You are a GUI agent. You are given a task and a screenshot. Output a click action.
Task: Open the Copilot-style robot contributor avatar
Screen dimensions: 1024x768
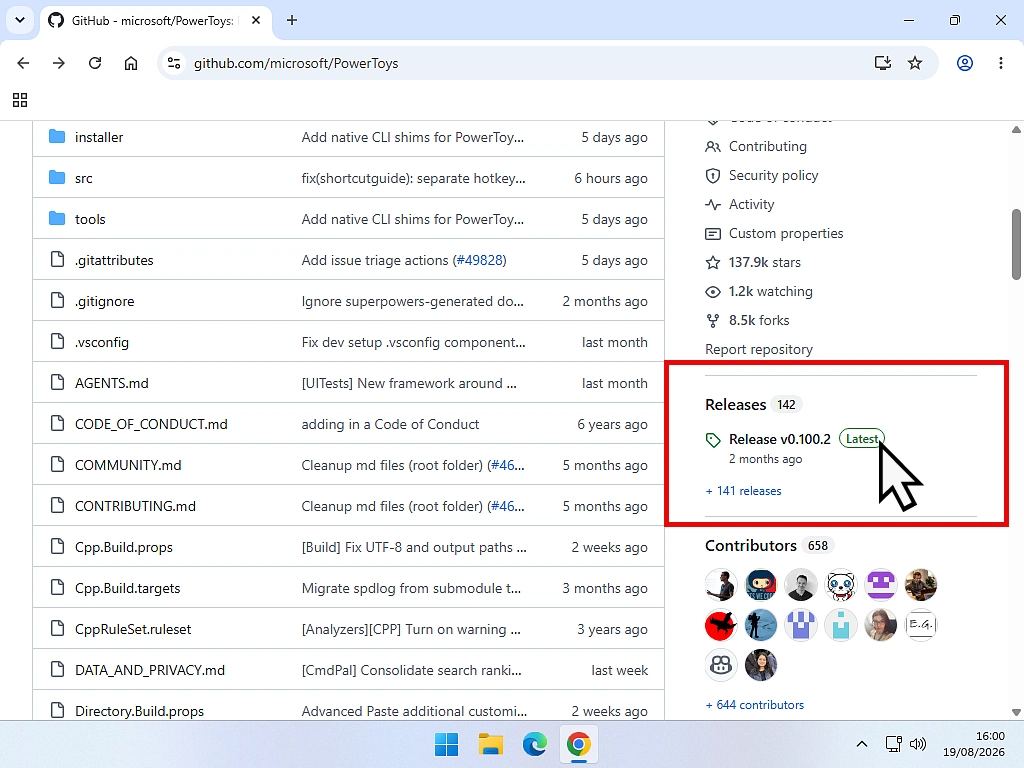[x=721, y=665]
